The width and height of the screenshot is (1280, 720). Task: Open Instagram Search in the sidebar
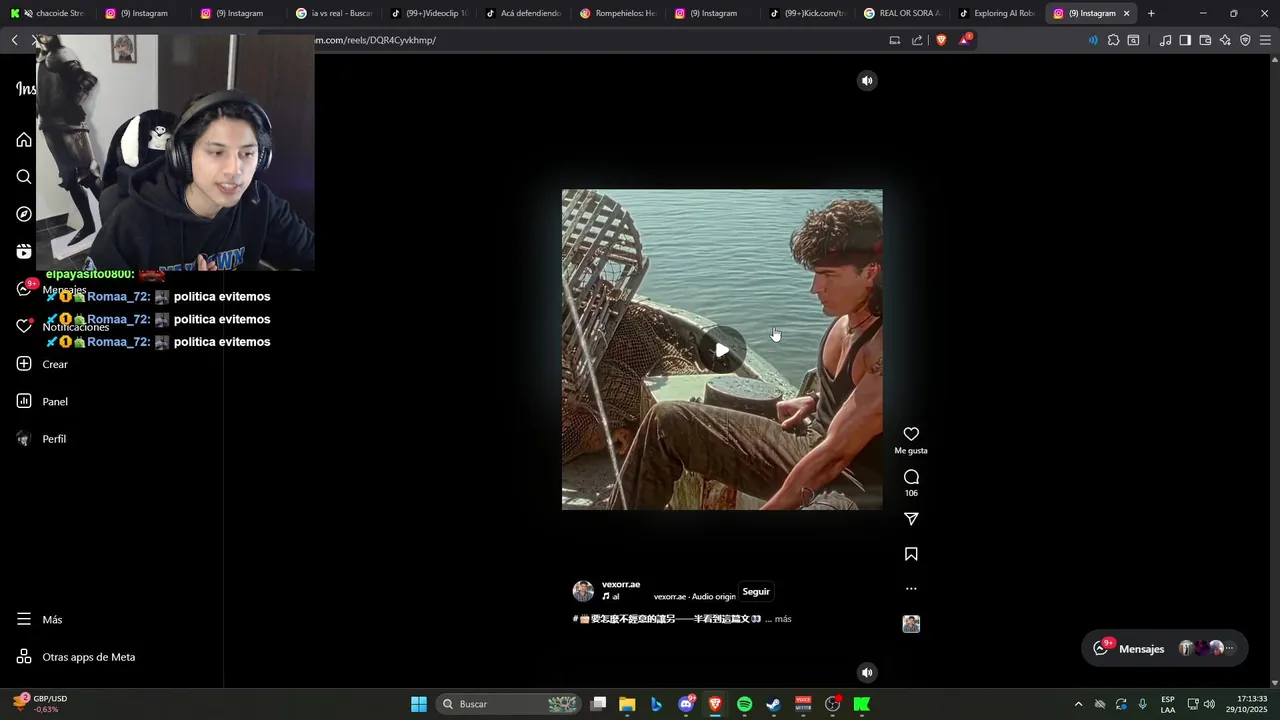tap(24, 177)
